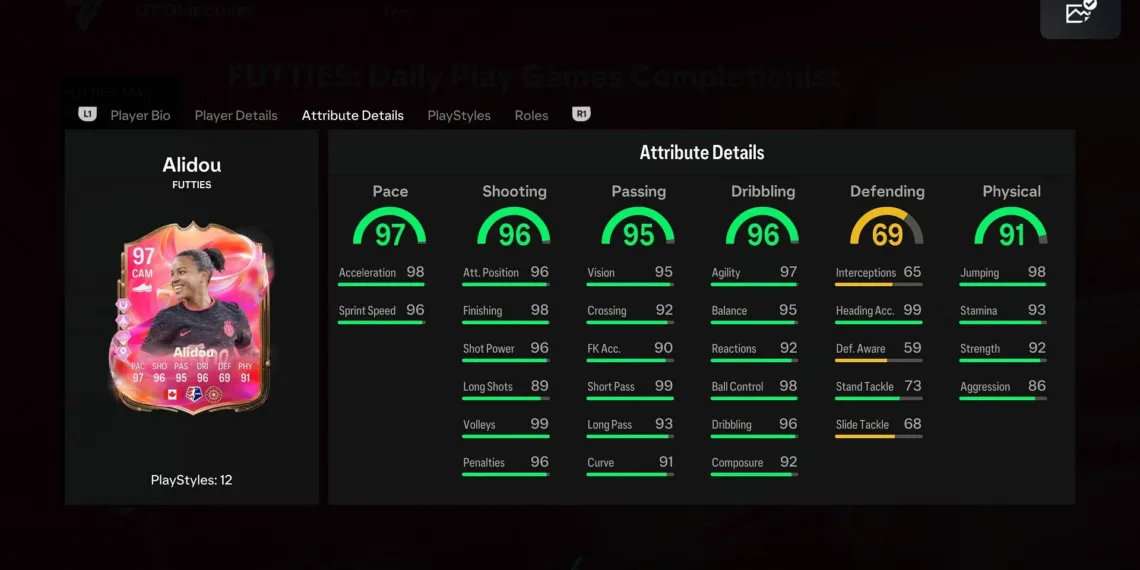Click the chart icon in top-right corner
This screenshot has height=570, width=1140.
click(x=1081, y=14)
